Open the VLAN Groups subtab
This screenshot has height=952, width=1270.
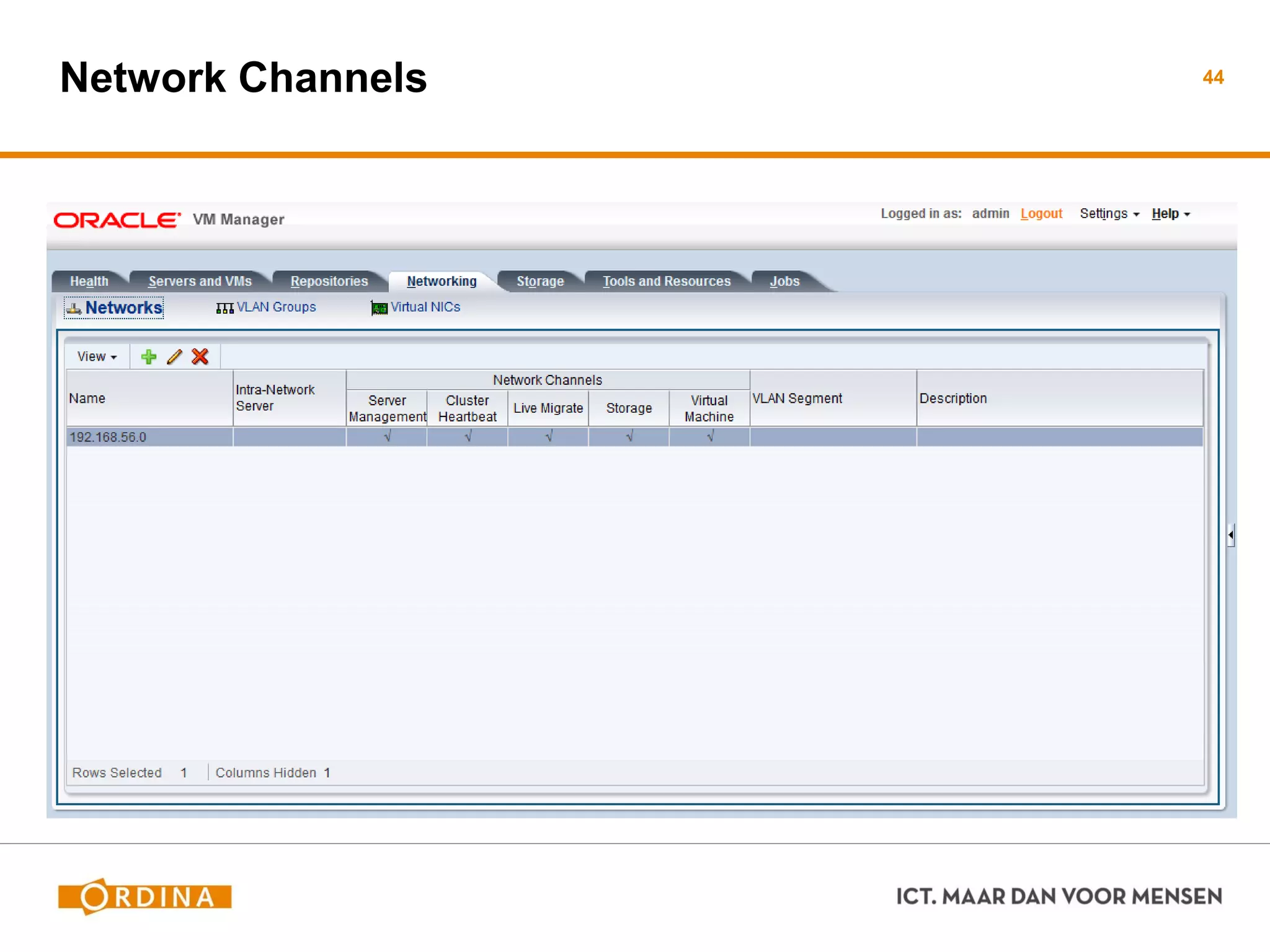pyautogui.click(x=266, y=307)
